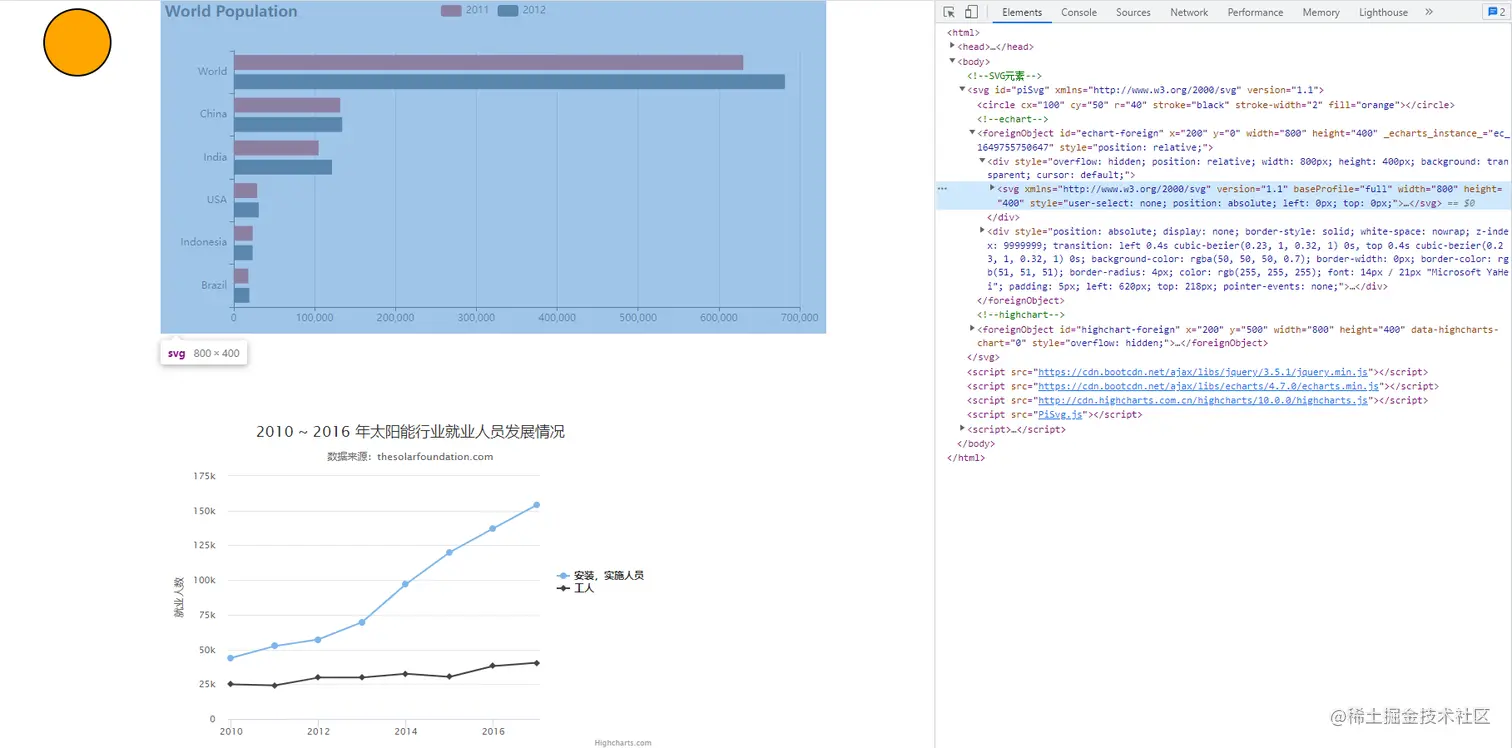Switch to the Elements tab

tap(1022, 12)
